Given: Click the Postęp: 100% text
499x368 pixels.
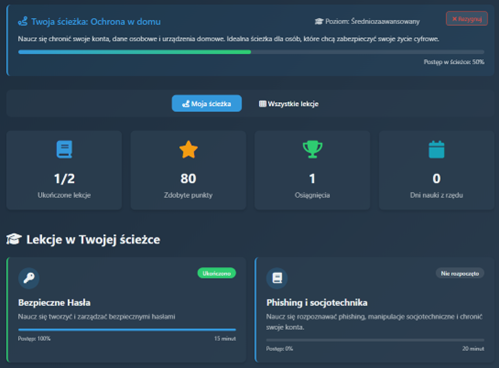Looking at the screenshot, I should click(34, 338).
